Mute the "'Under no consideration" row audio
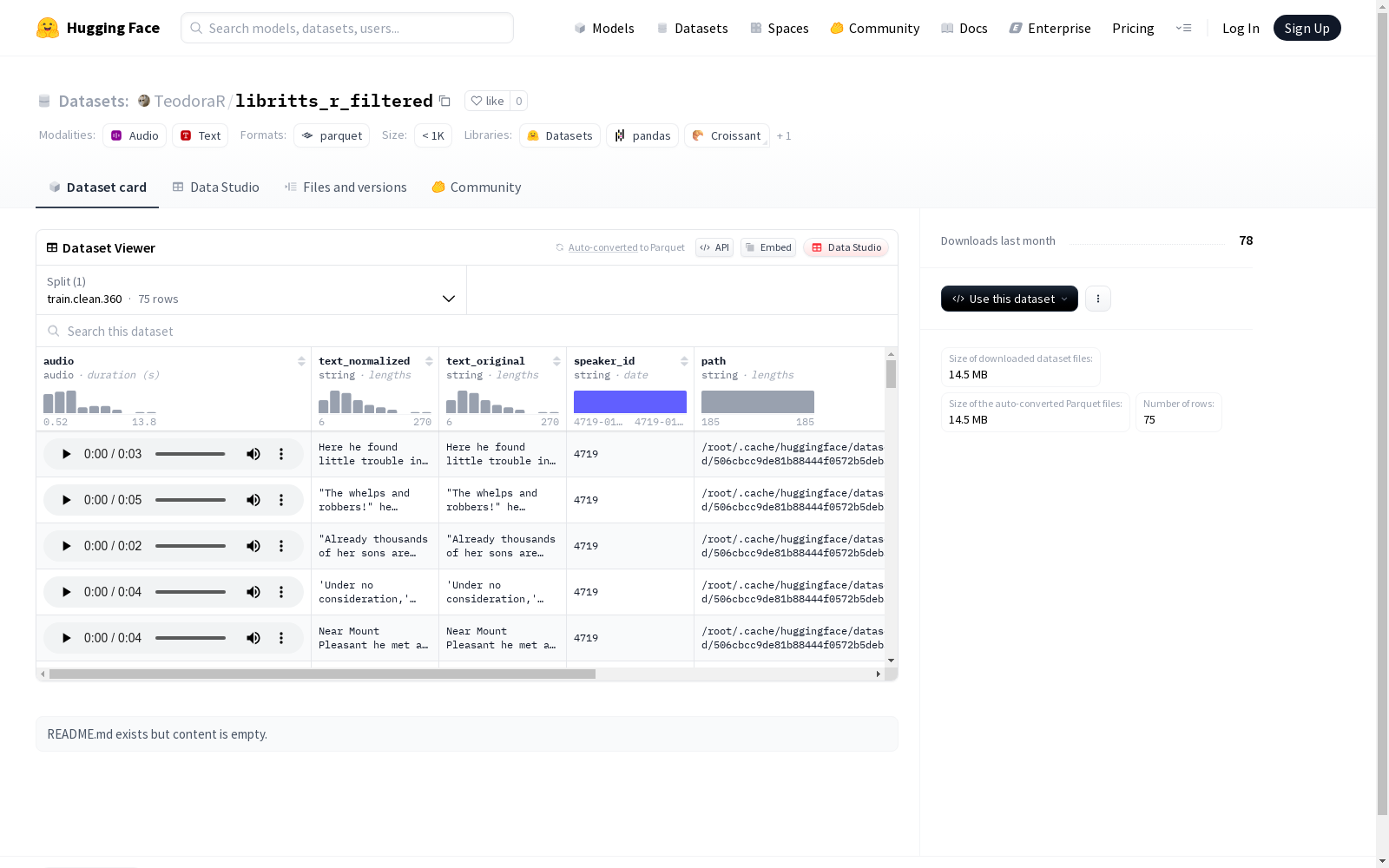 [253, 592]
